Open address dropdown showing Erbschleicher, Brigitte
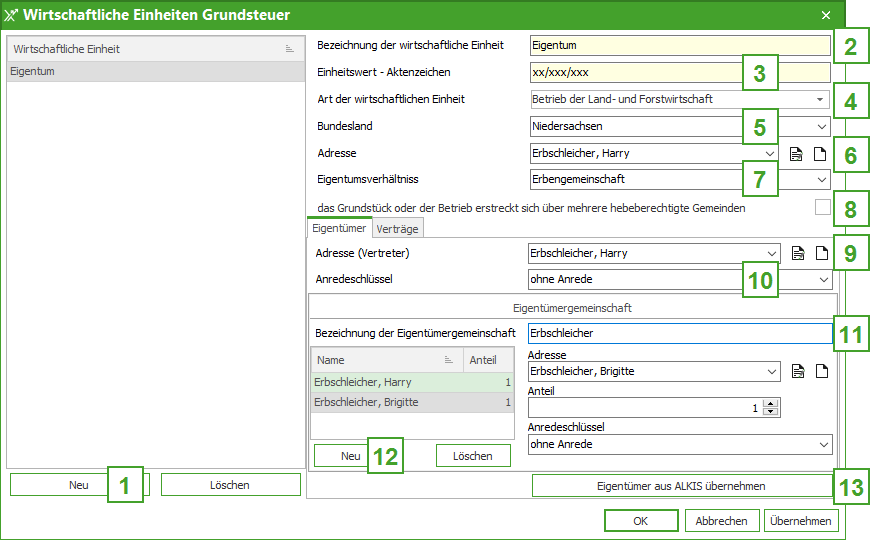This screenshot has width=875, height=540. pos(772,372)
